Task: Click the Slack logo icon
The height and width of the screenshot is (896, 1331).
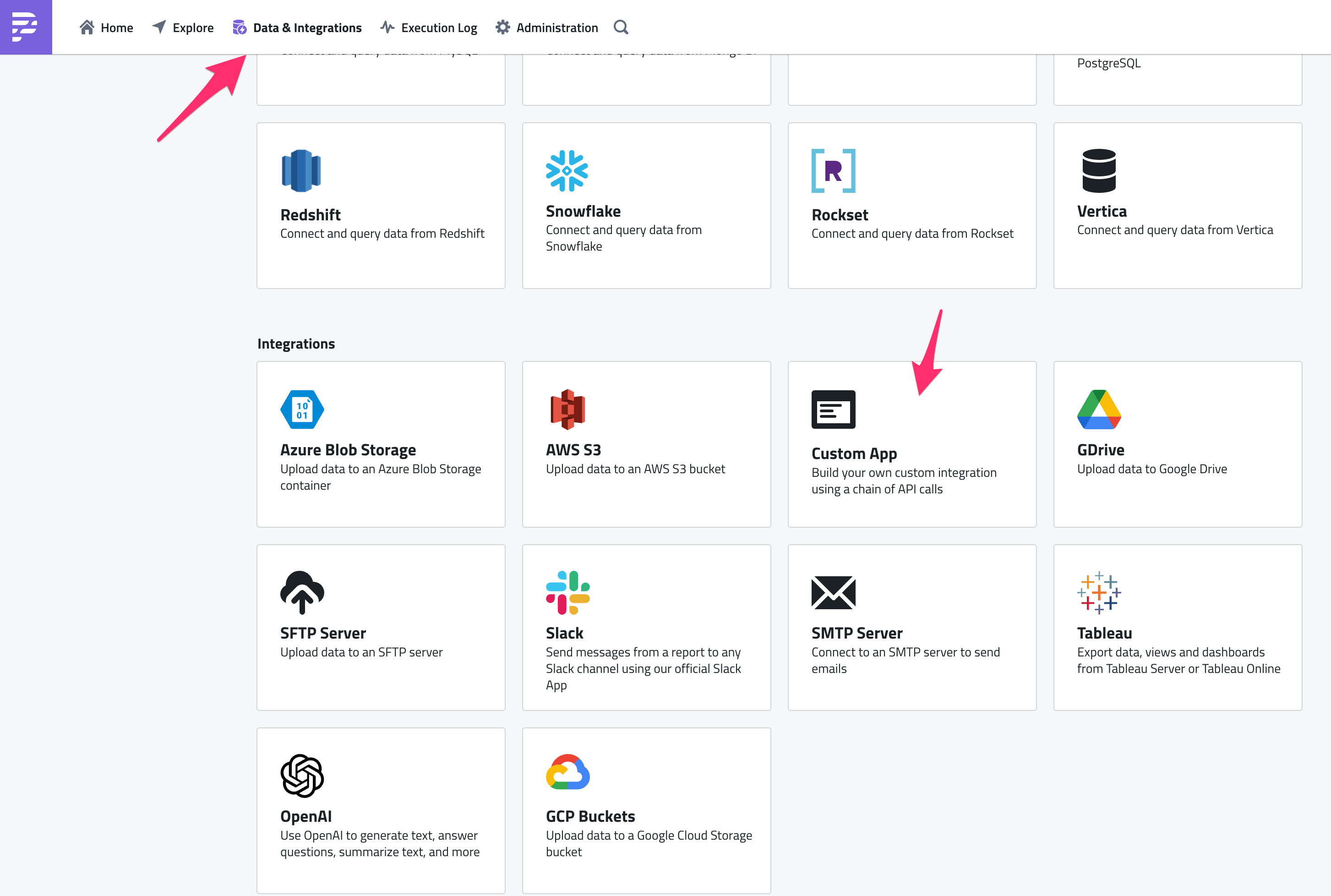Action: click(x=567, y=592)
